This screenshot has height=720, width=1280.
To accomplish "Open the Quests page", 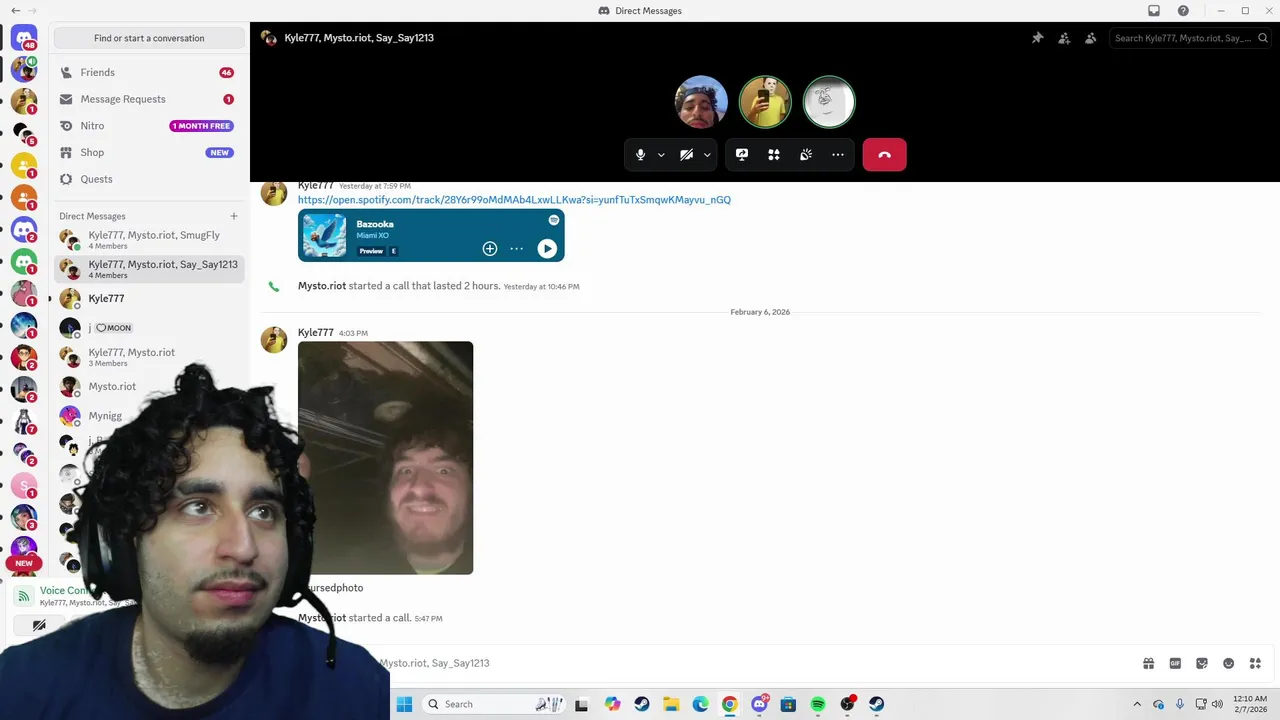I will [x=149, y=179].
